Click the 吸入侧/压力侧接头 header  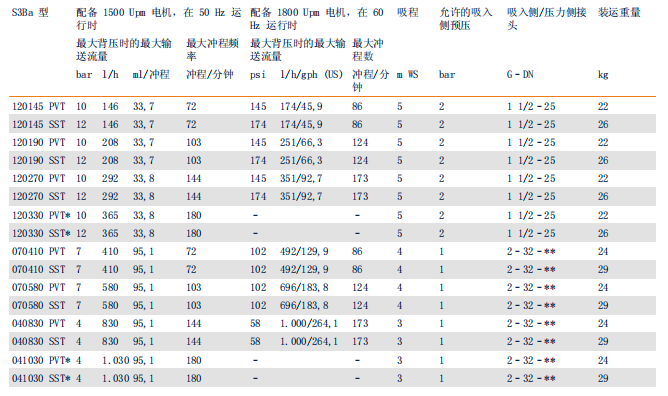coord(547,19)
